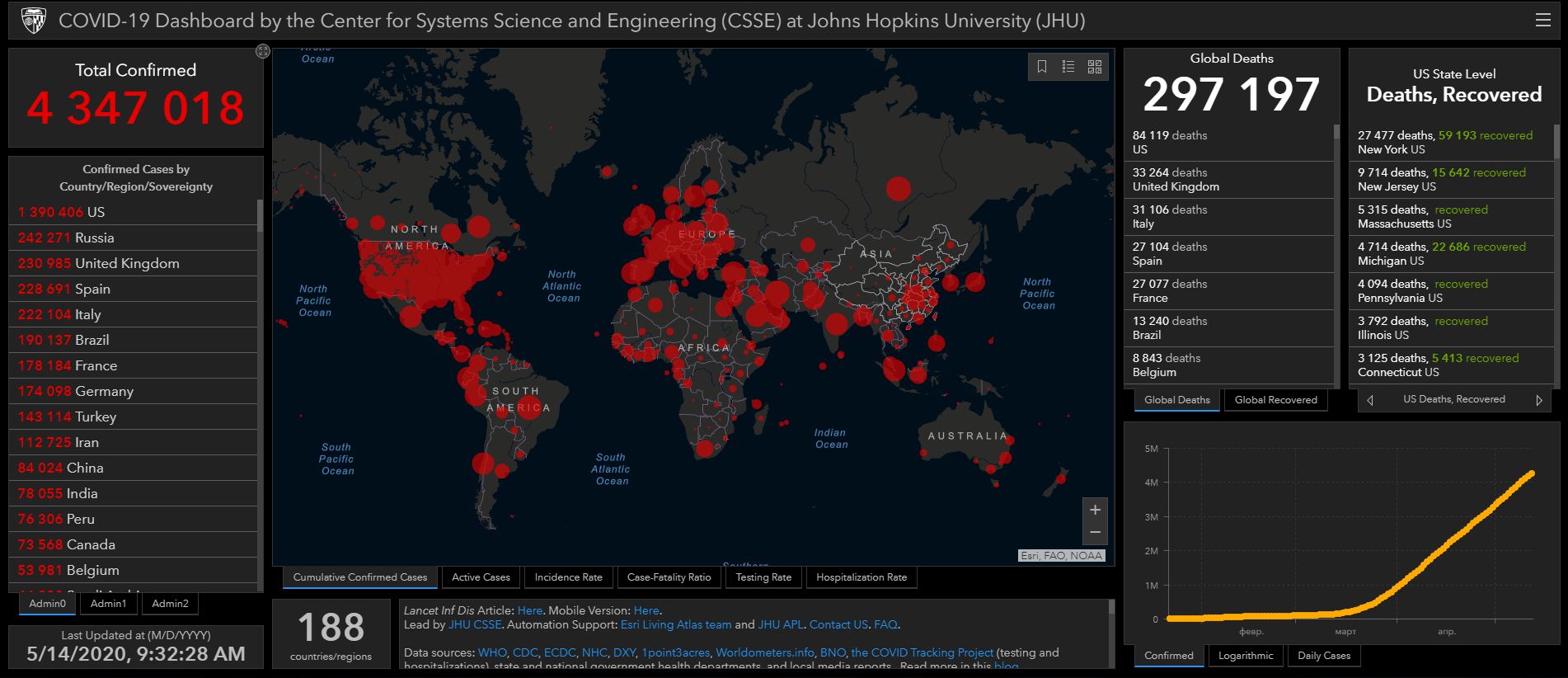Screen dimensions: 1568x678
Task: Switch chart to Logarithmic view
Action: (x=1245, y=656)
